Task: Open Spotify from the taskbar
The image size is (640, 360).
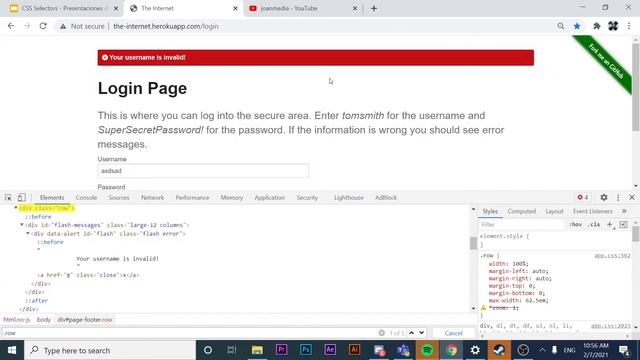Action: pos(427,350)
